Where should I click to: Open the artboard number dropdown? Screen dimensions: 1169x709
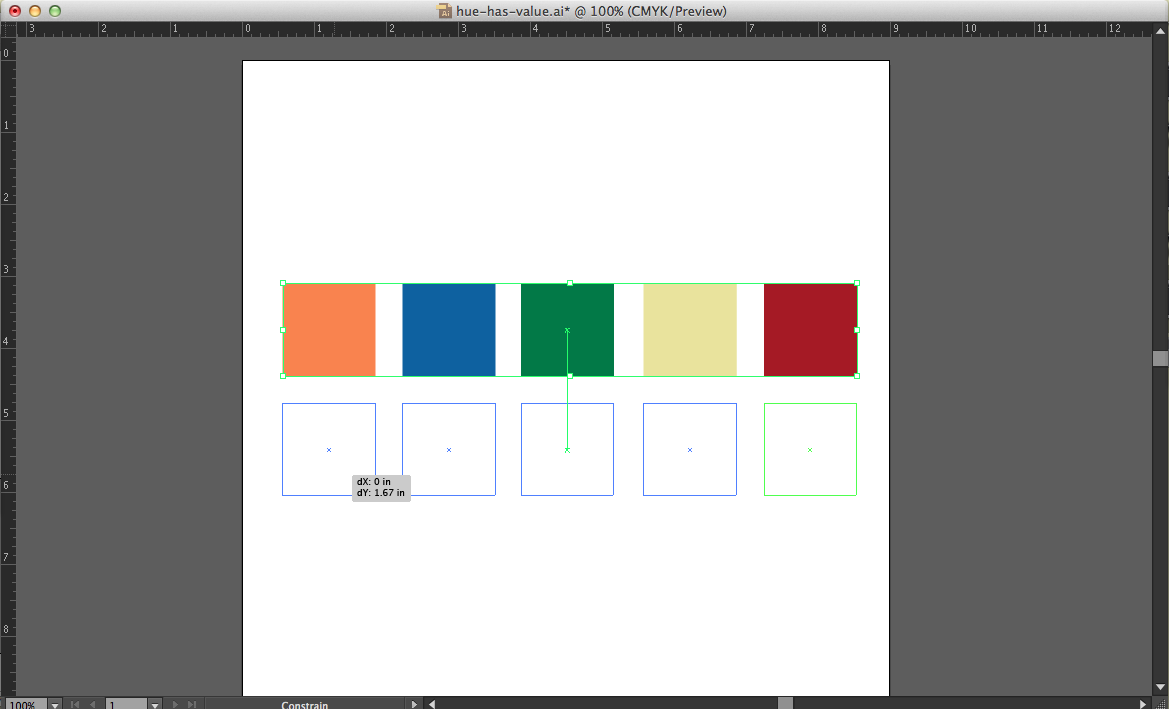(x=154, y=704)
